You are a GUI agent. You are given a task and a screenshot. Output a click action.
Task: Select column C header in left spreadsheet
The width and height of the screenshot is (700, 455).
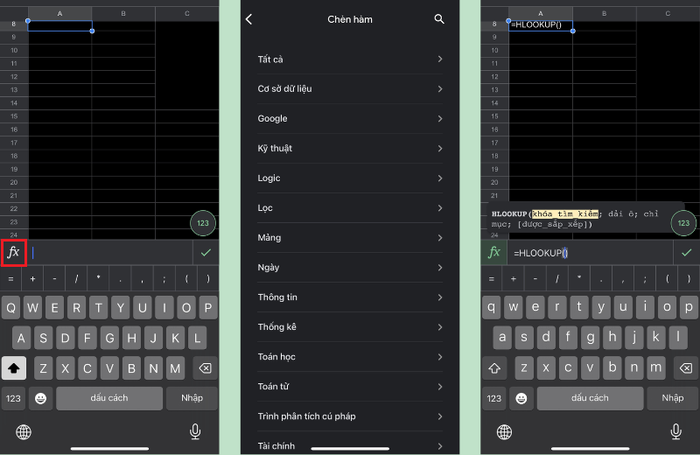coord(187,13)
